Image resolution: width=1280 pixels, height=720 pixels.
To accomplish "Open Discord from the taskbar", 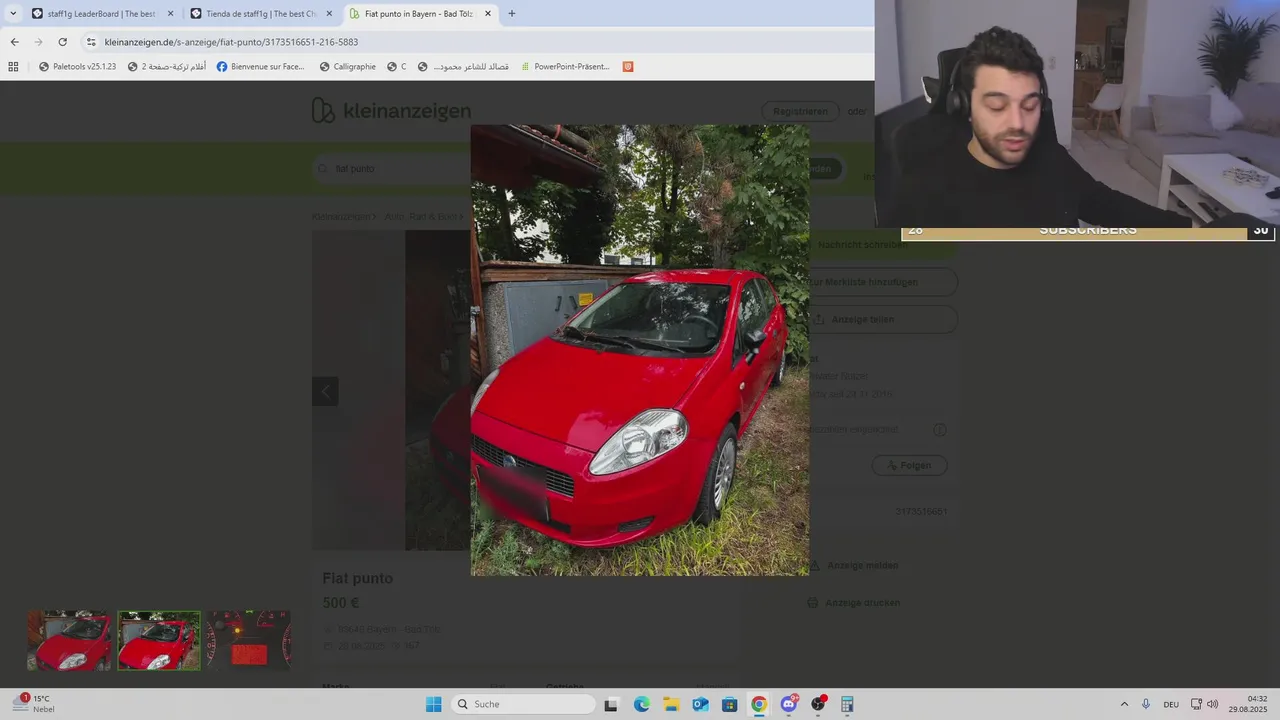I will click(789, 704).
